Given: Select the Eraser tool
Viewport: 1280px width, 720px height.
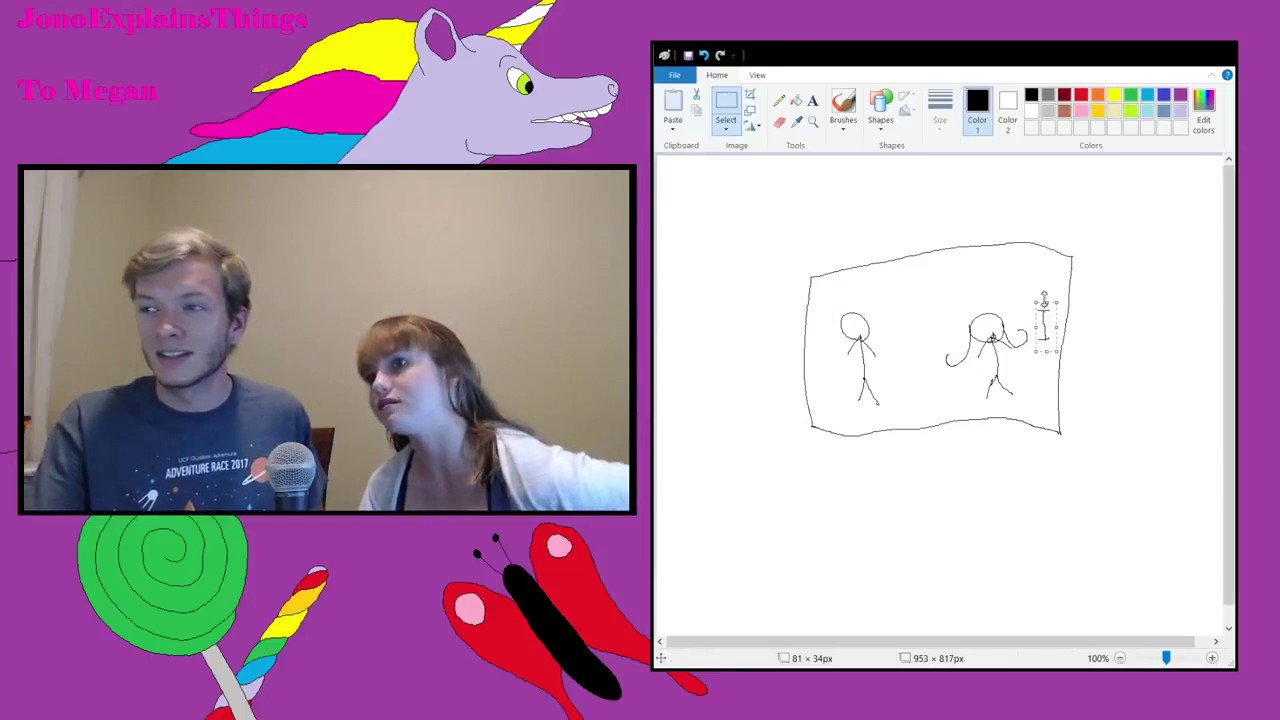Looking at the screenshot, I should pos(779,121).
